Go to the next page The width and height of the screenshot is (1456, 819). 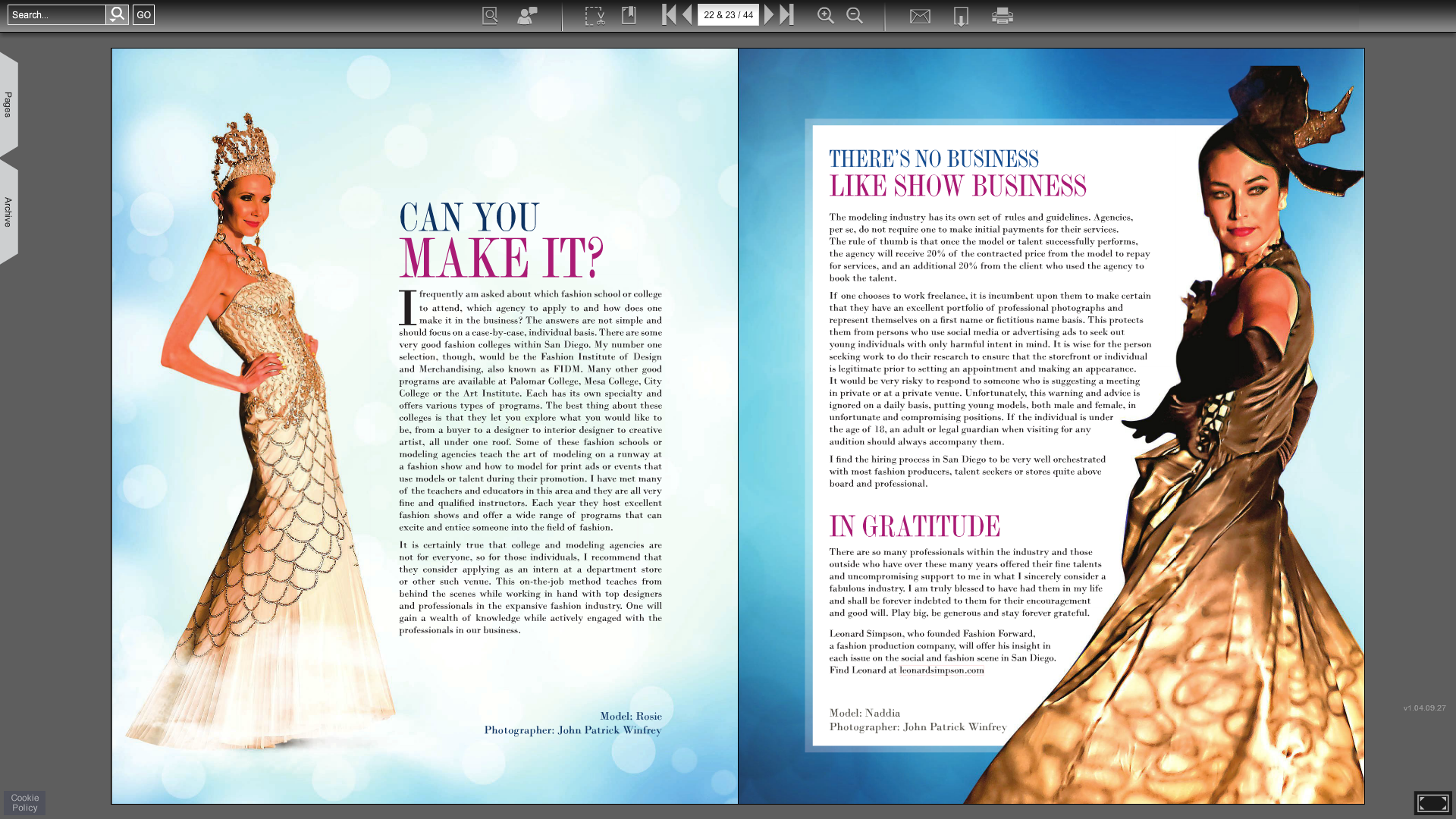coord(769,14)
